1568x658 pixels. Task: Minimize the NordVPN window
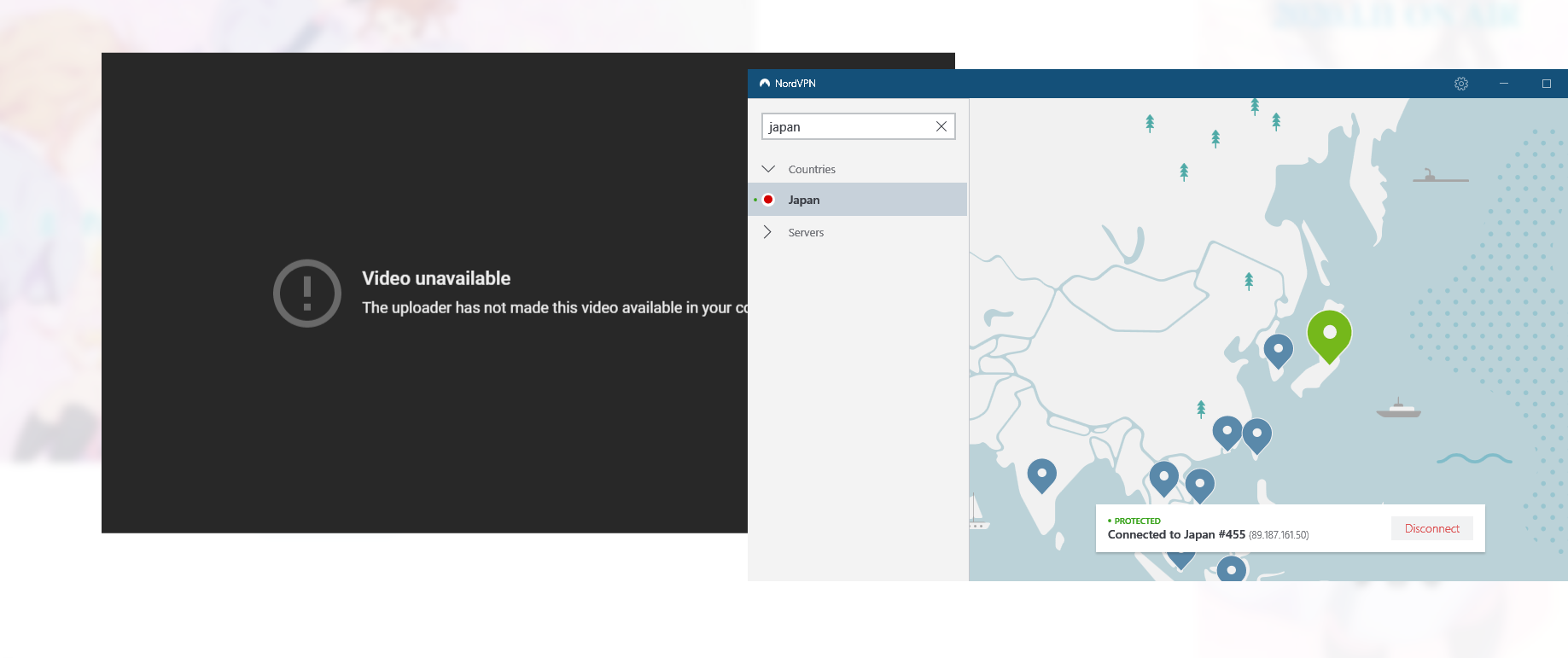(1504, 84)
